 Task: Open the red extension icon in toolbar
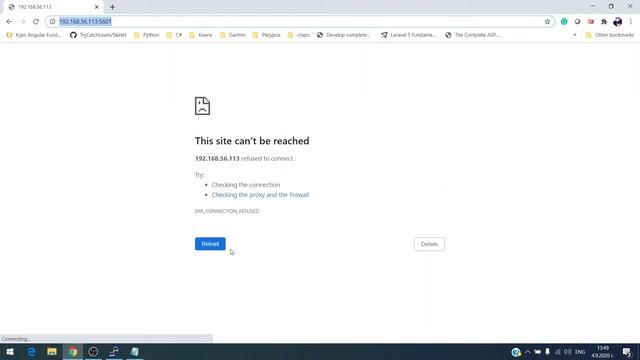click(591, 22)
